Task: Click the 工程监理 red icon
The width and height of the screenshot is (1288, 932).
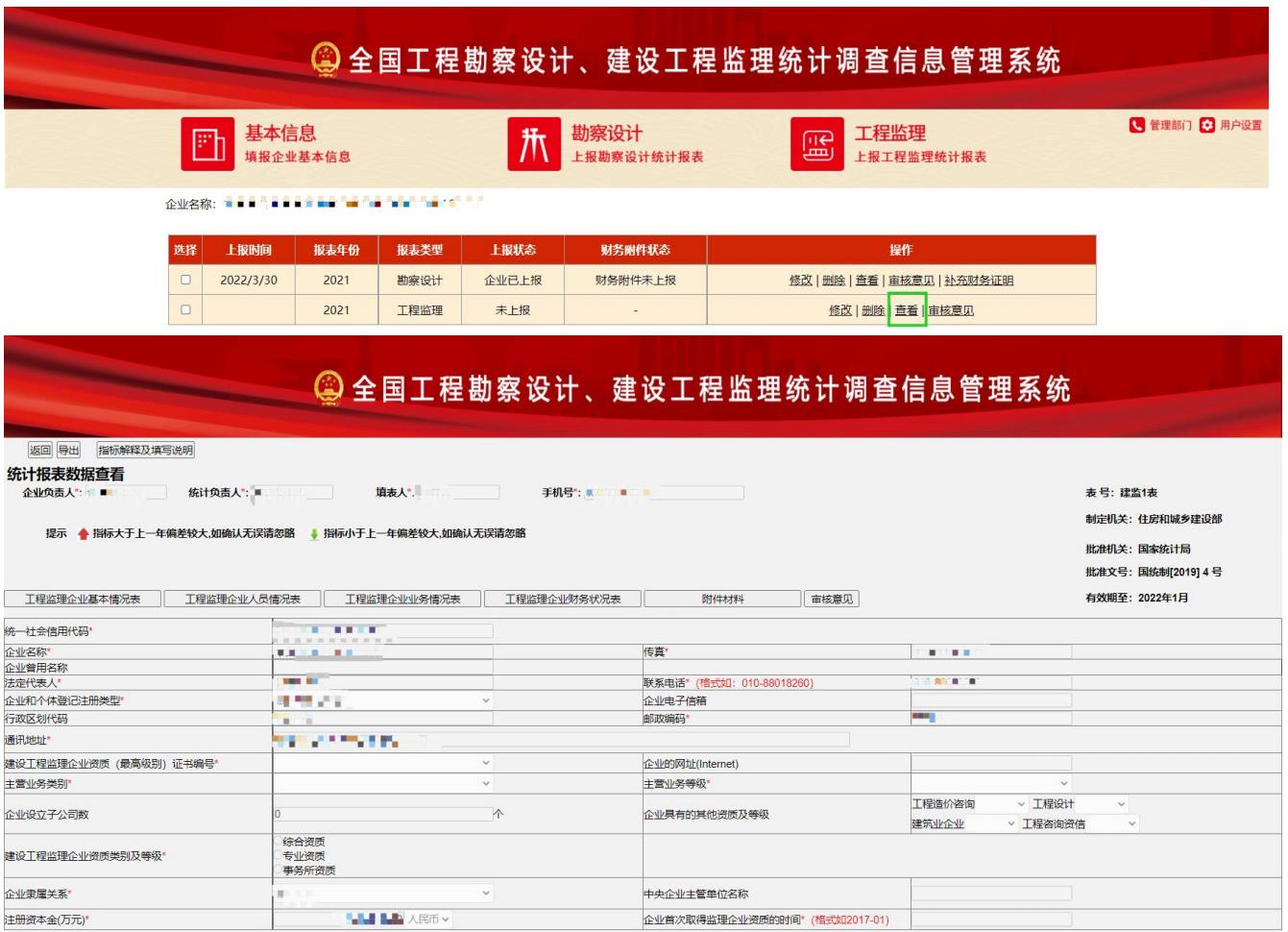Action: click(816, 144)
